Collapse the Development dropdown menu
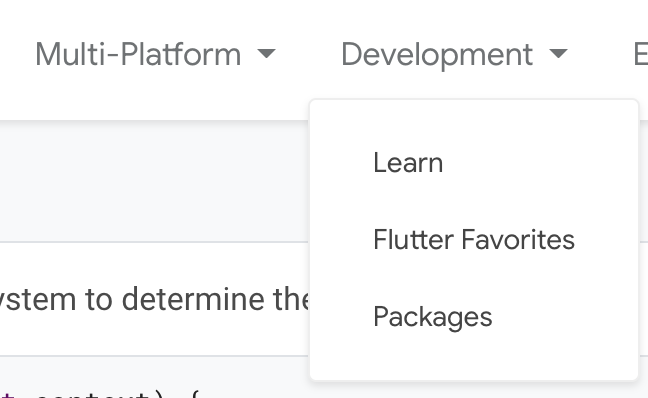 [454, 54]
